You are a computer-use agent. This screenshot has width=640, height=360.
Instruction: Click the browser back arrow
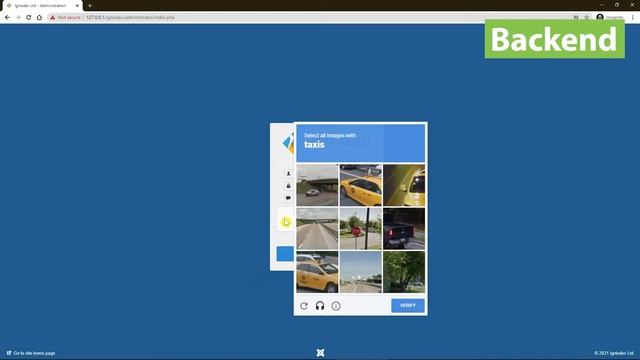point(7,18)
